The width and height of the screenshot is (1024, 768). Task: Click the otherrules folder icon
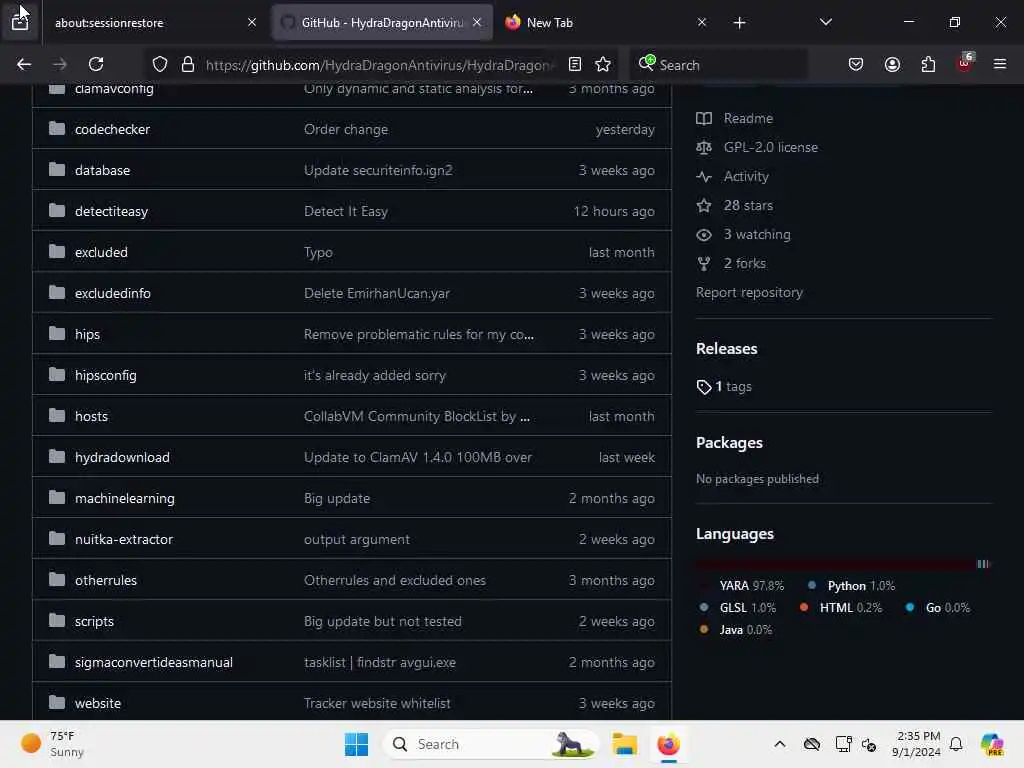(57, 579)
